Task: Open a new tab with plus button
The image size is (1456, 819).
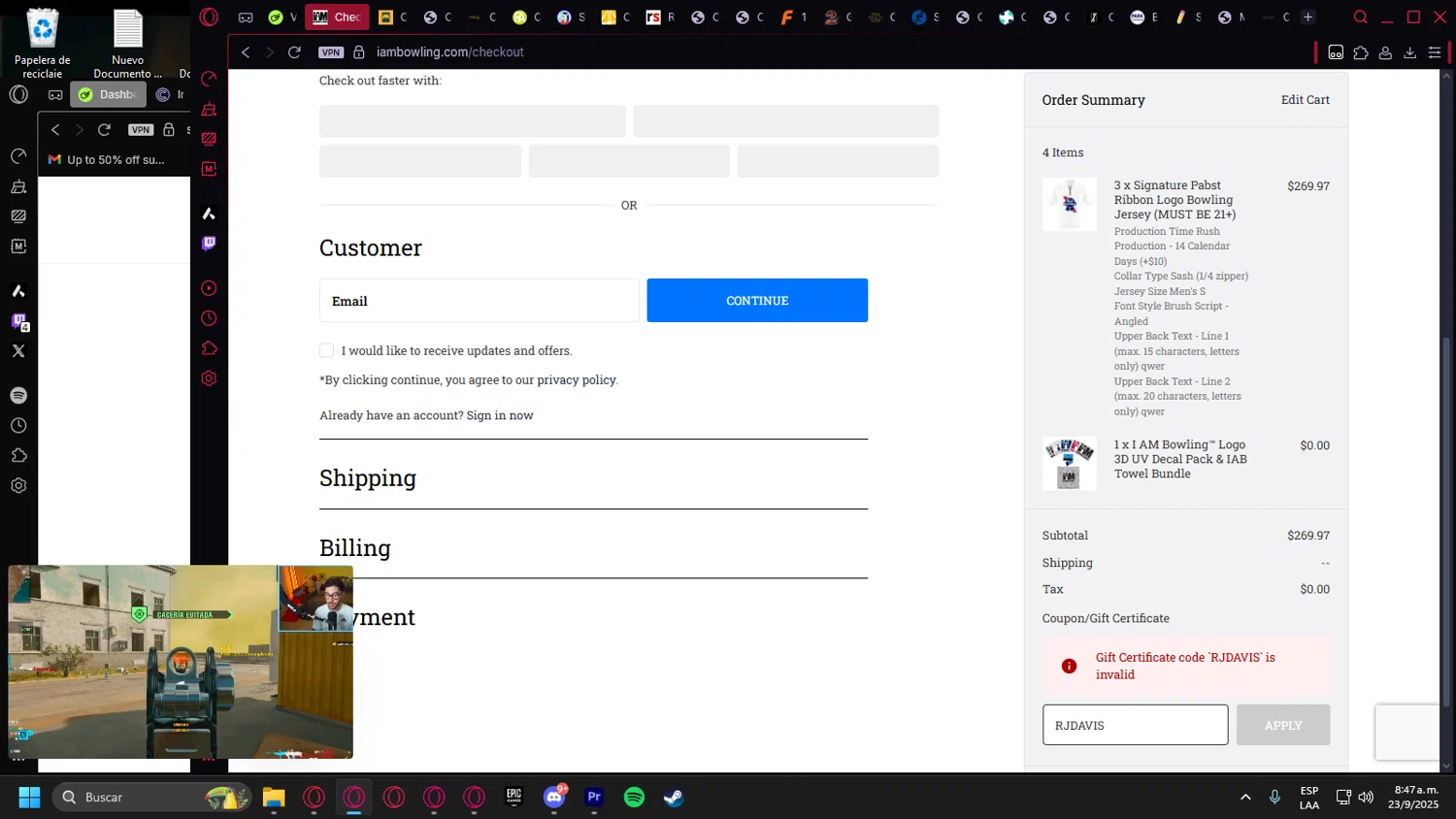Action: [1307, 16]
